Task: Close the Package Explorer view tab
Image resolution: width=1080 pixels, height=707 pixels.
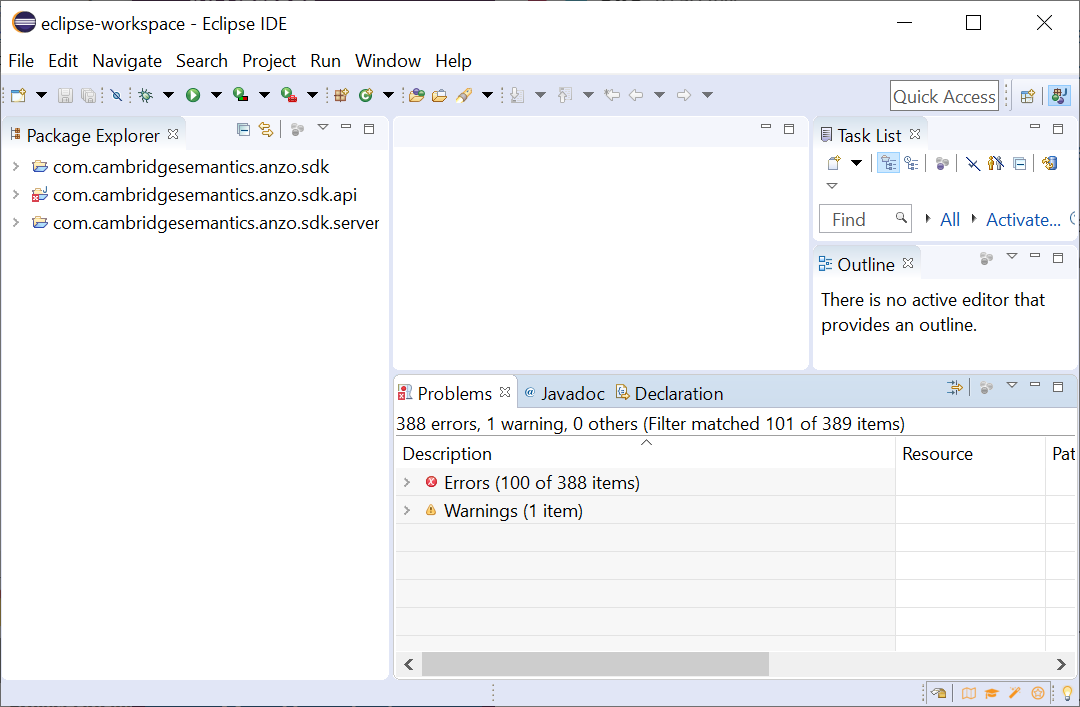Action: [173, 134]
